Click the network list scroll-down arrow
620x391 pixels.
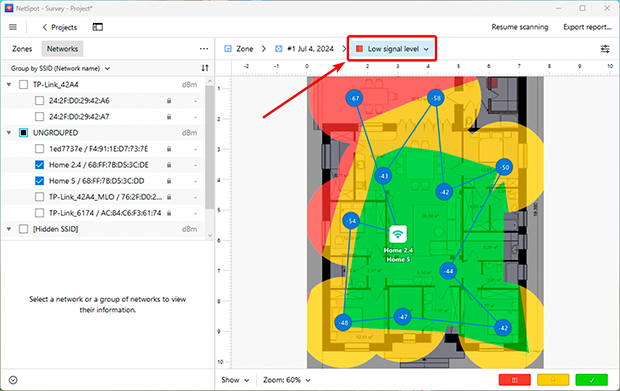pos(210,236)
